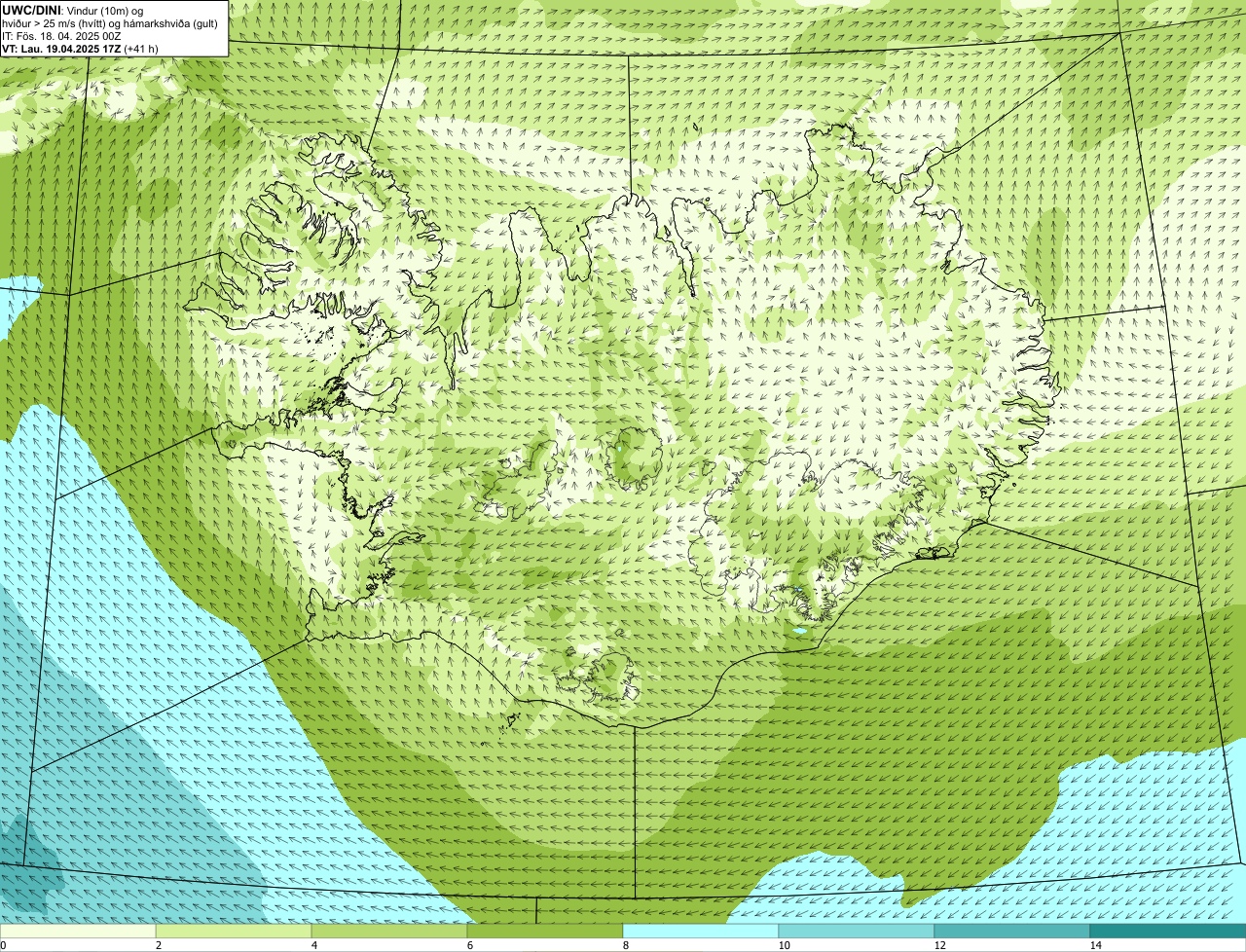Click the light cyan 8–10 color scale segment
1246x952 pixels.
(x=701, y=931)
